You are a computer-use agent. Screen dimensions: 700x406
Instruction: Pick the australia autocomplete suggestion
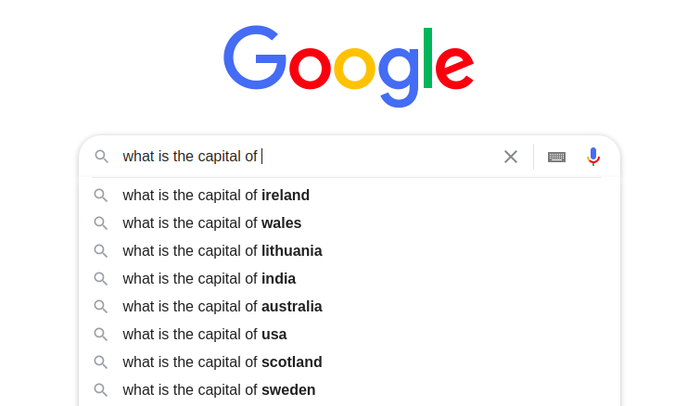[x=350, y=306]
